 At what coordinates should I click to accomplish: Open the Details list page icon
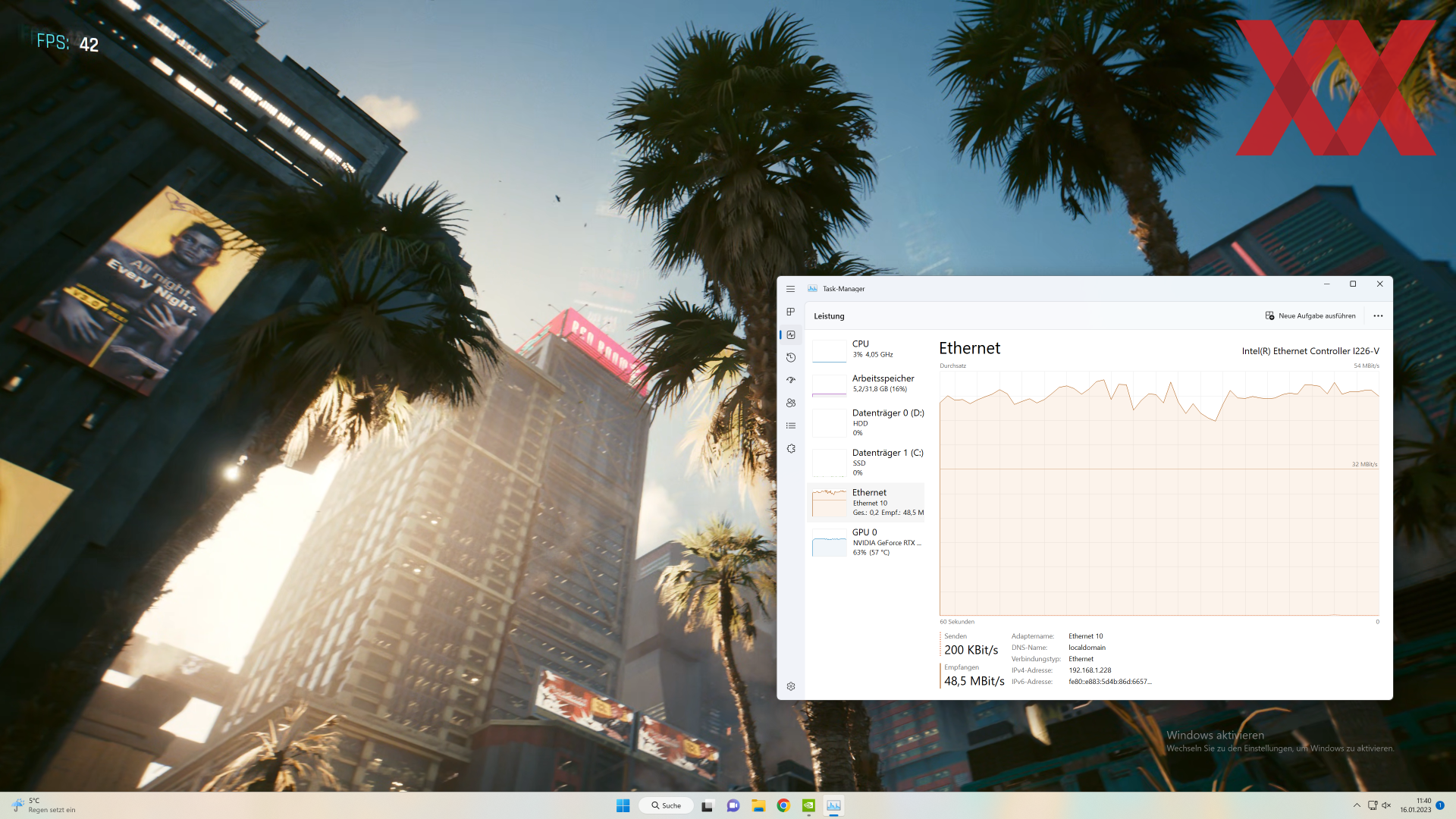pos(791,425)
